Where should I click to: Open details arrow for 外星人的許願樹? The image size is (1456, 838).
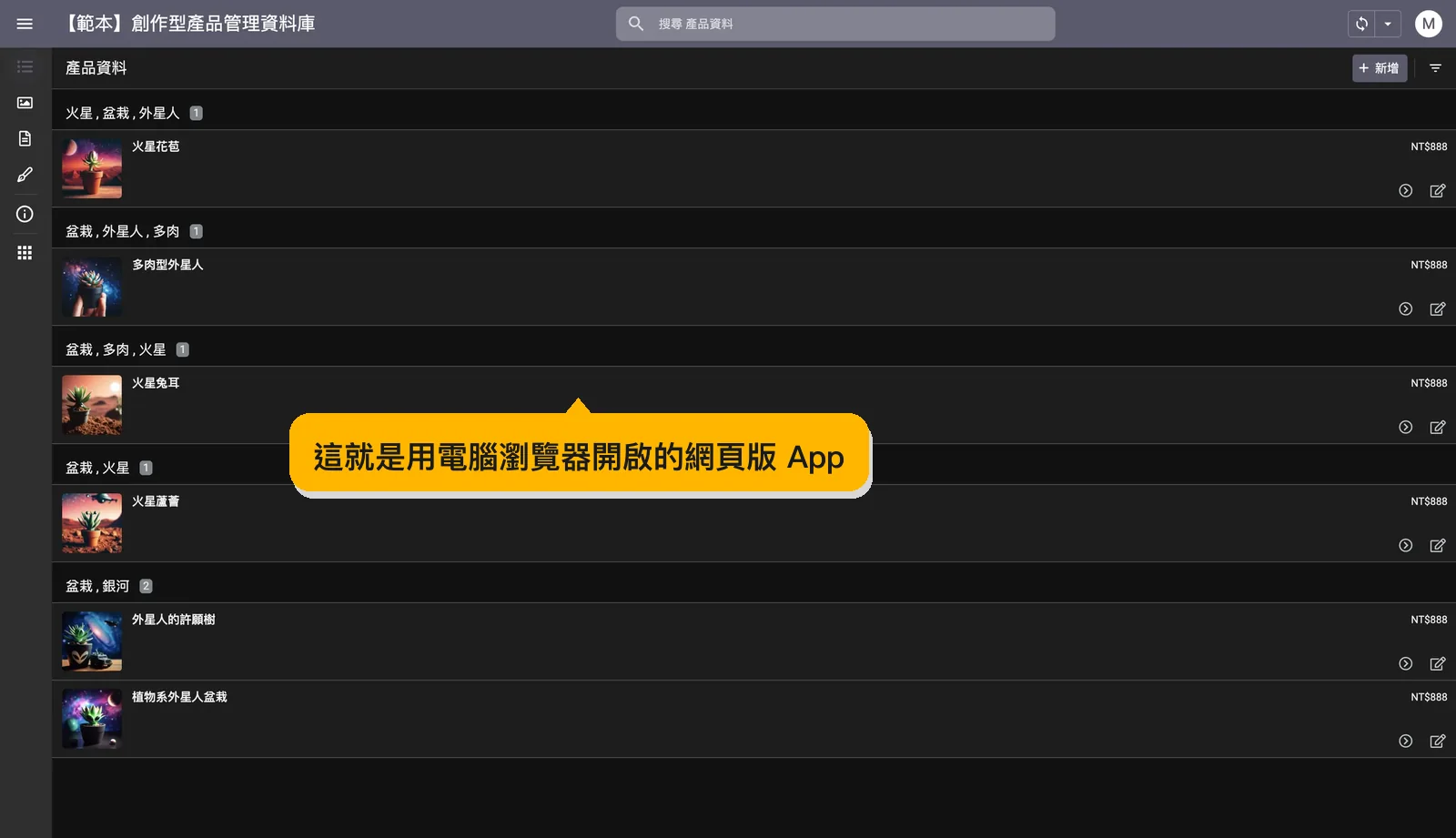pyautogui.click(x=1405, y=664)
